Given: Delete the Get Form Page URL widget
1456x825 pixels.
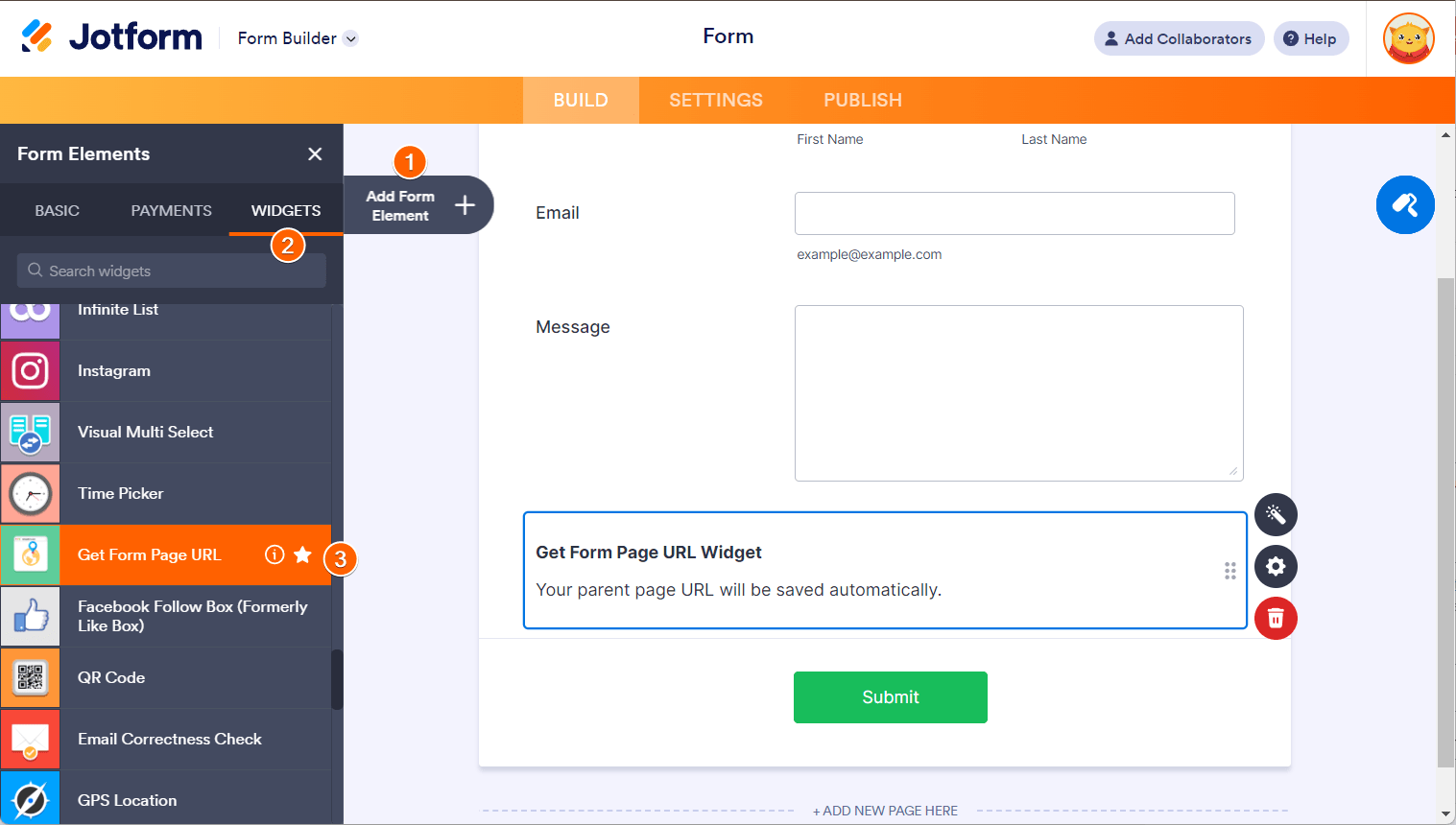Looking at the screenshot, I should (x=1276, y=618).
